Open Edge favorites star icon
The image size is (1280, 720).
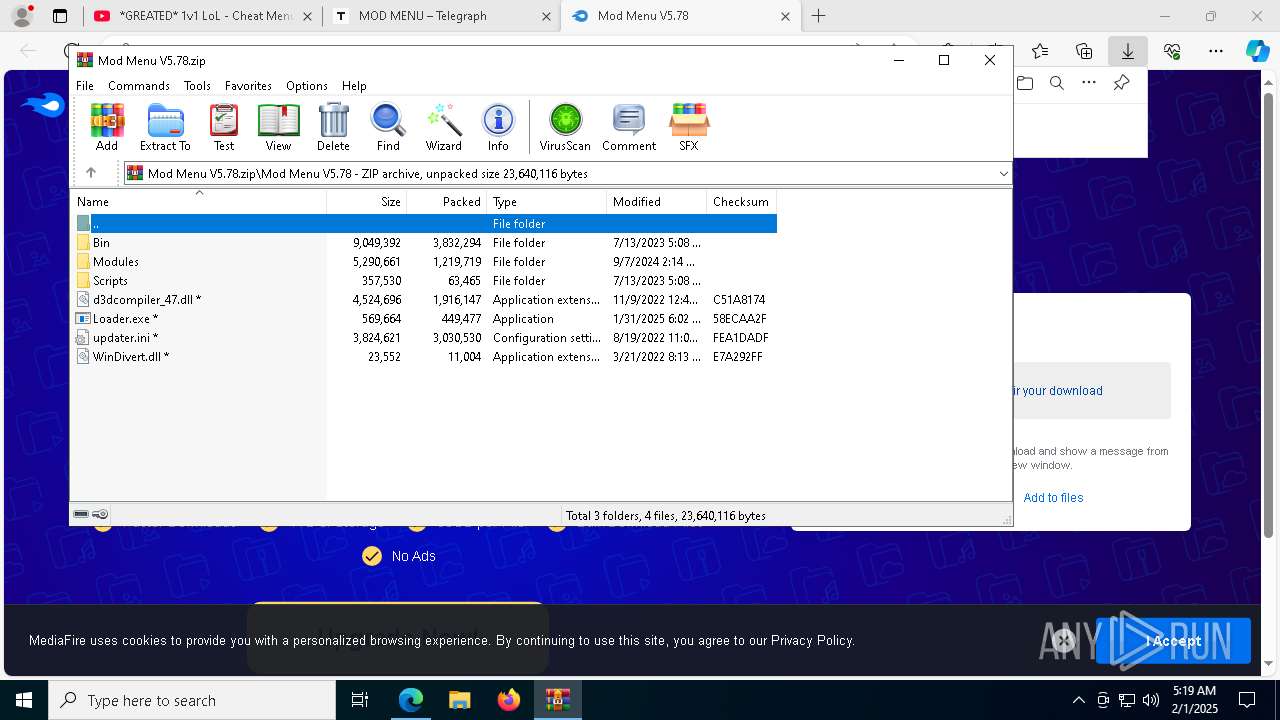pyautogui.click(x=1040, y=51)
